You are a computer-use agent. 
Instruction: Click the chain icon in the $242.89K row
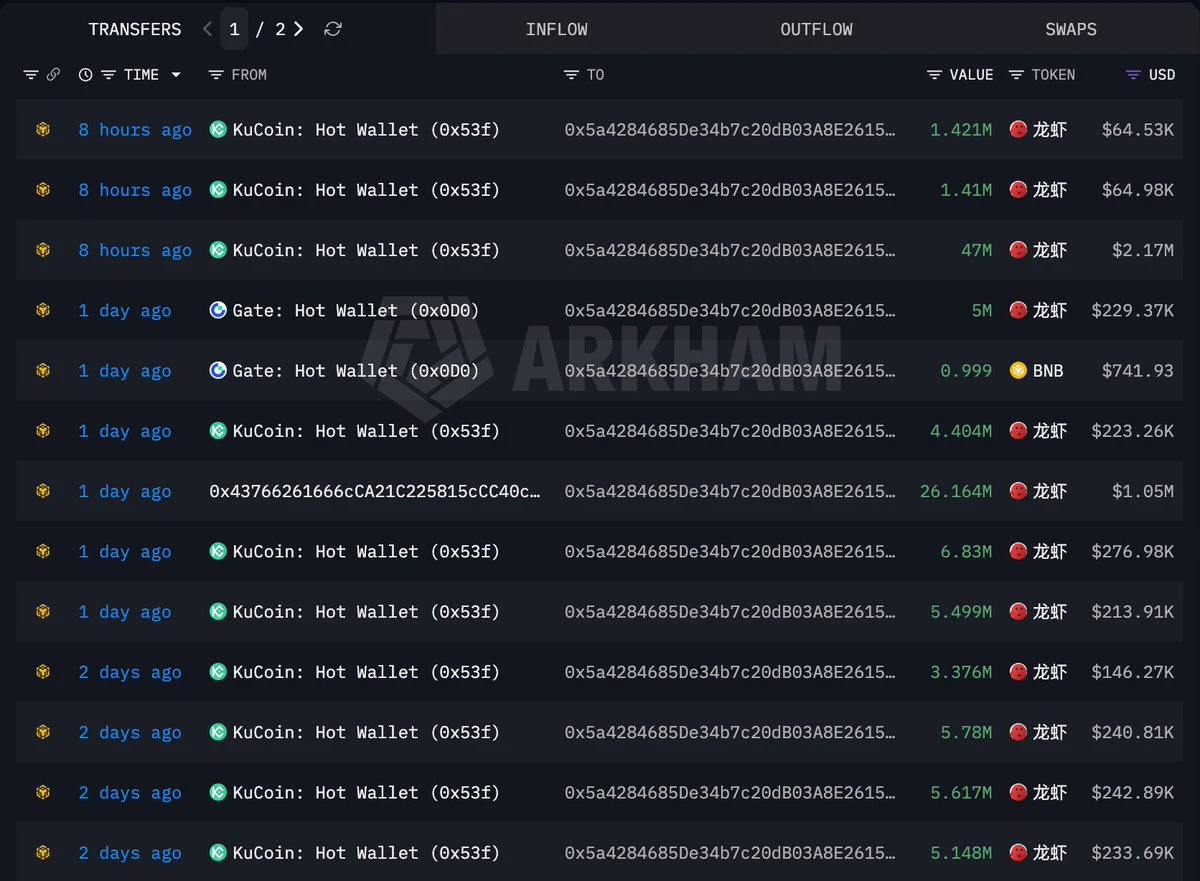43,792
